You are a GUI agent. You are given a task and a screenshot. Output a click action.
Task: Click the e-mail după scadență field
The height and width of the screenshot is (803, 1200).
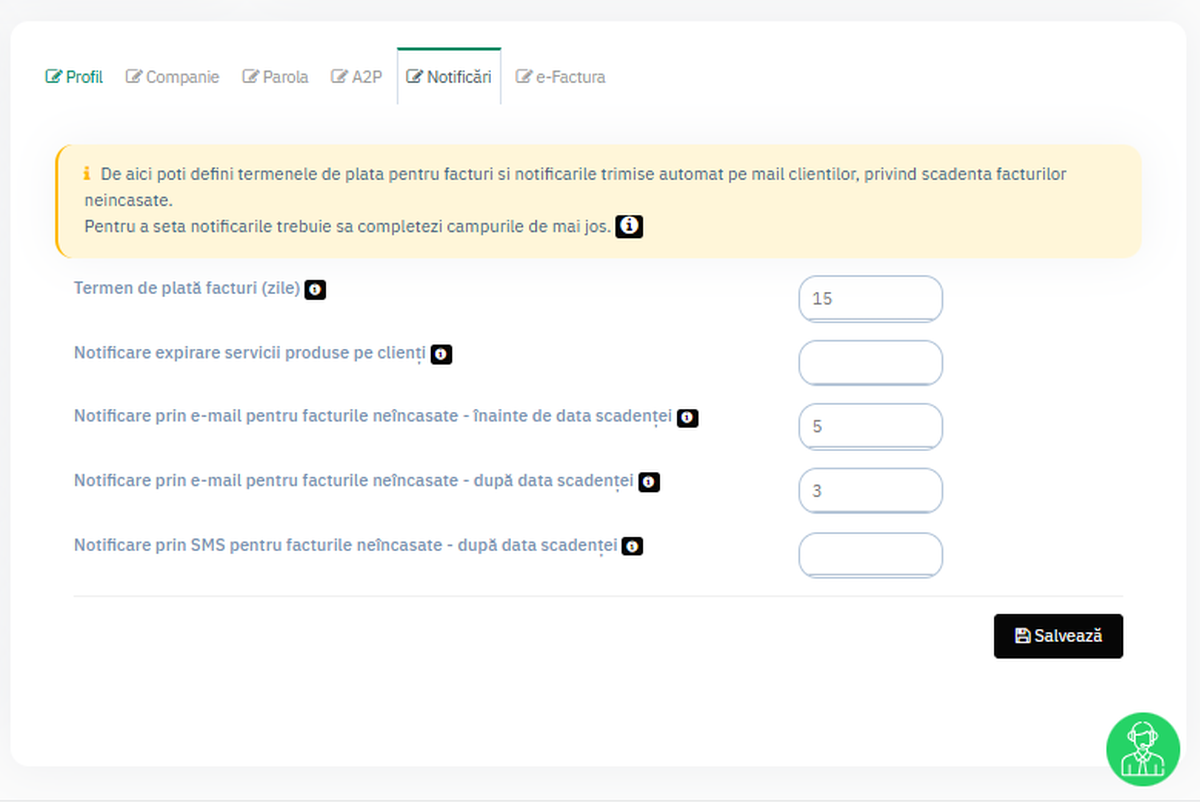tap(870, 491)
